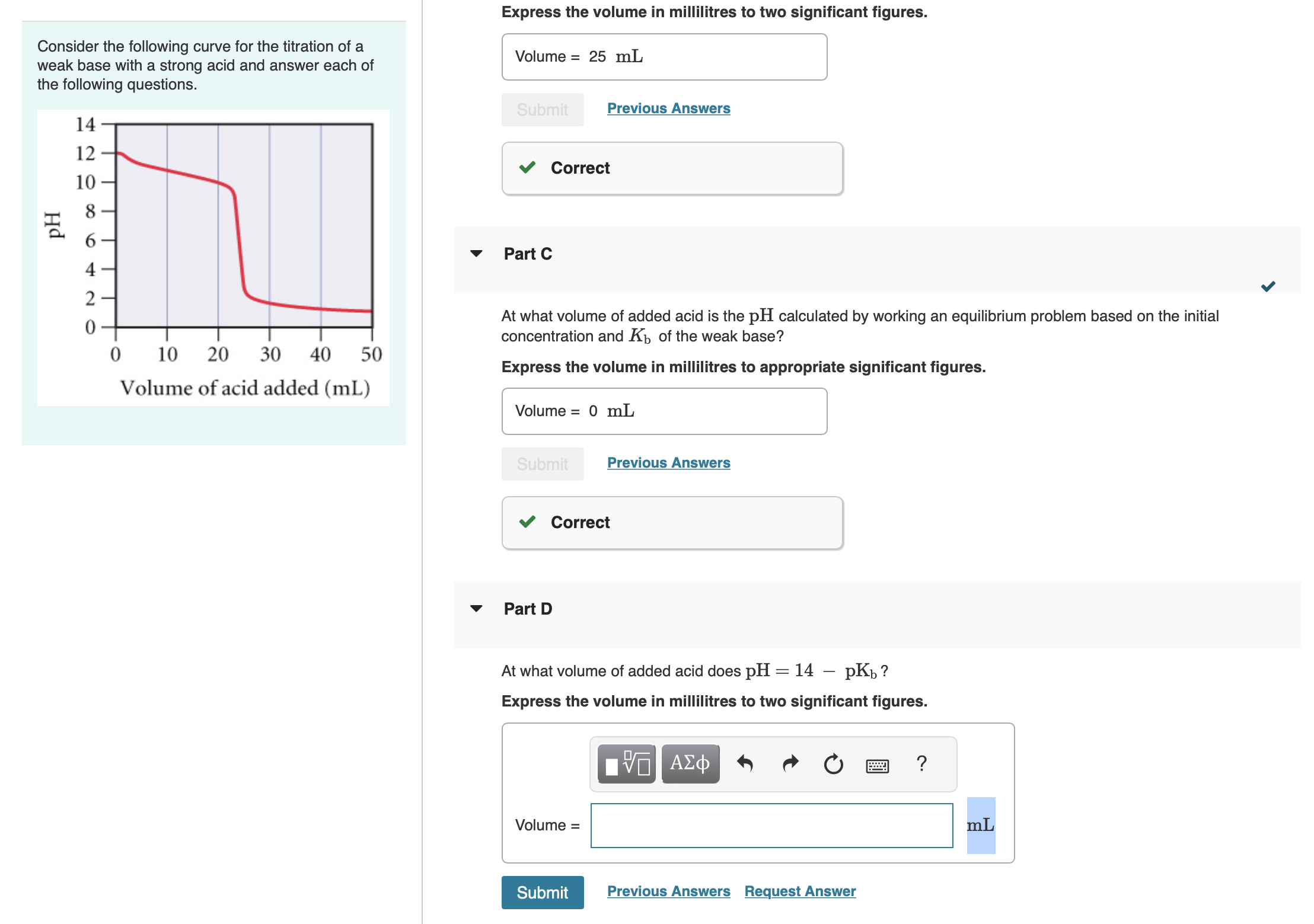Collapse Part D with its triangle
Screen dimensions: 1314x924
click(476, 609)
